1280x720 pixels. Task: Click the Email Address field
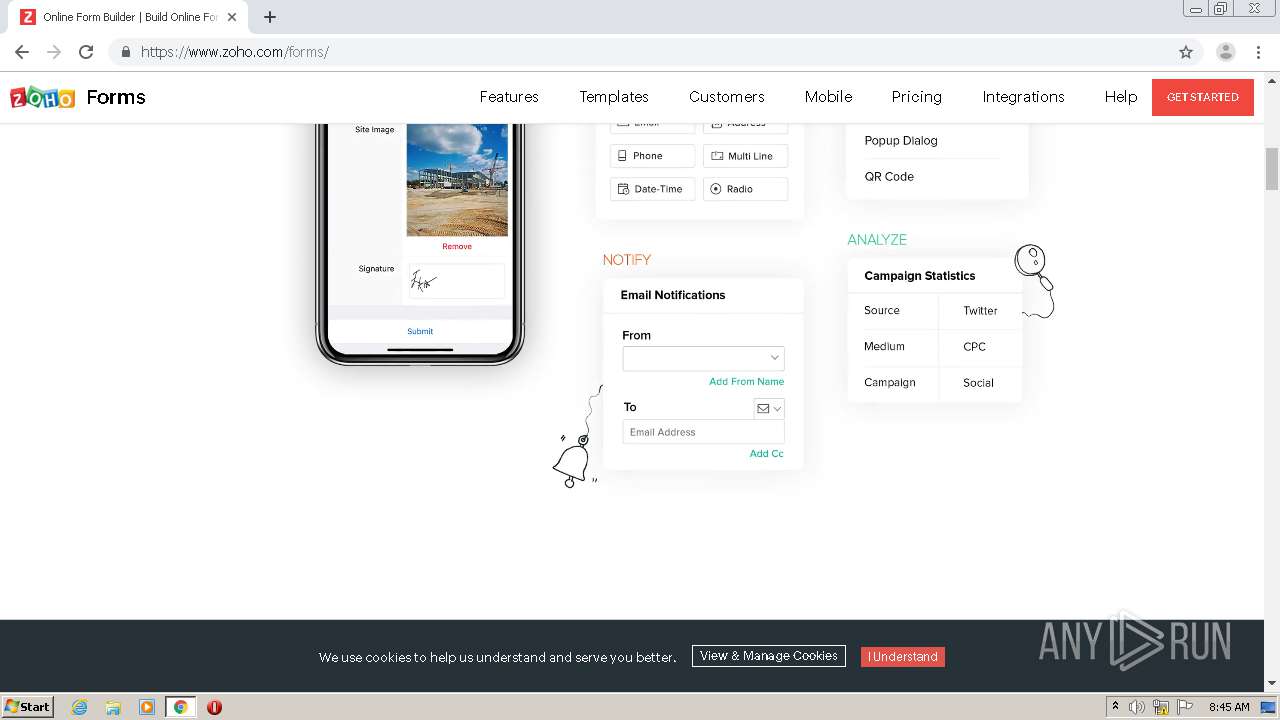[x=703, y=432]
